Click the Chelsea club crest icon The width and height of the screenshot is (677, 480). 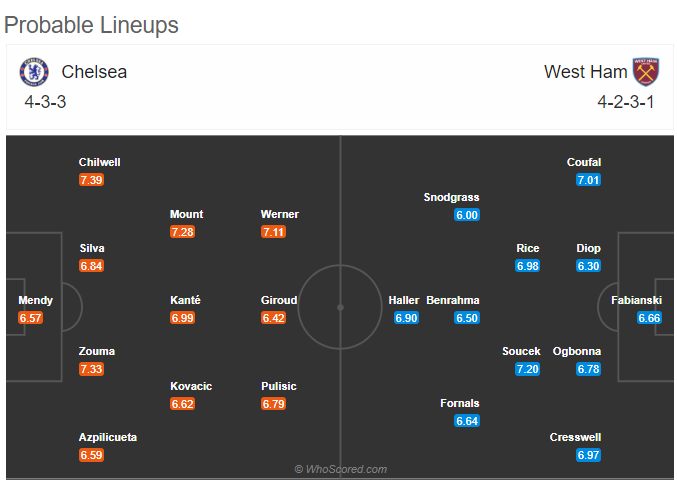coord(34,72)
